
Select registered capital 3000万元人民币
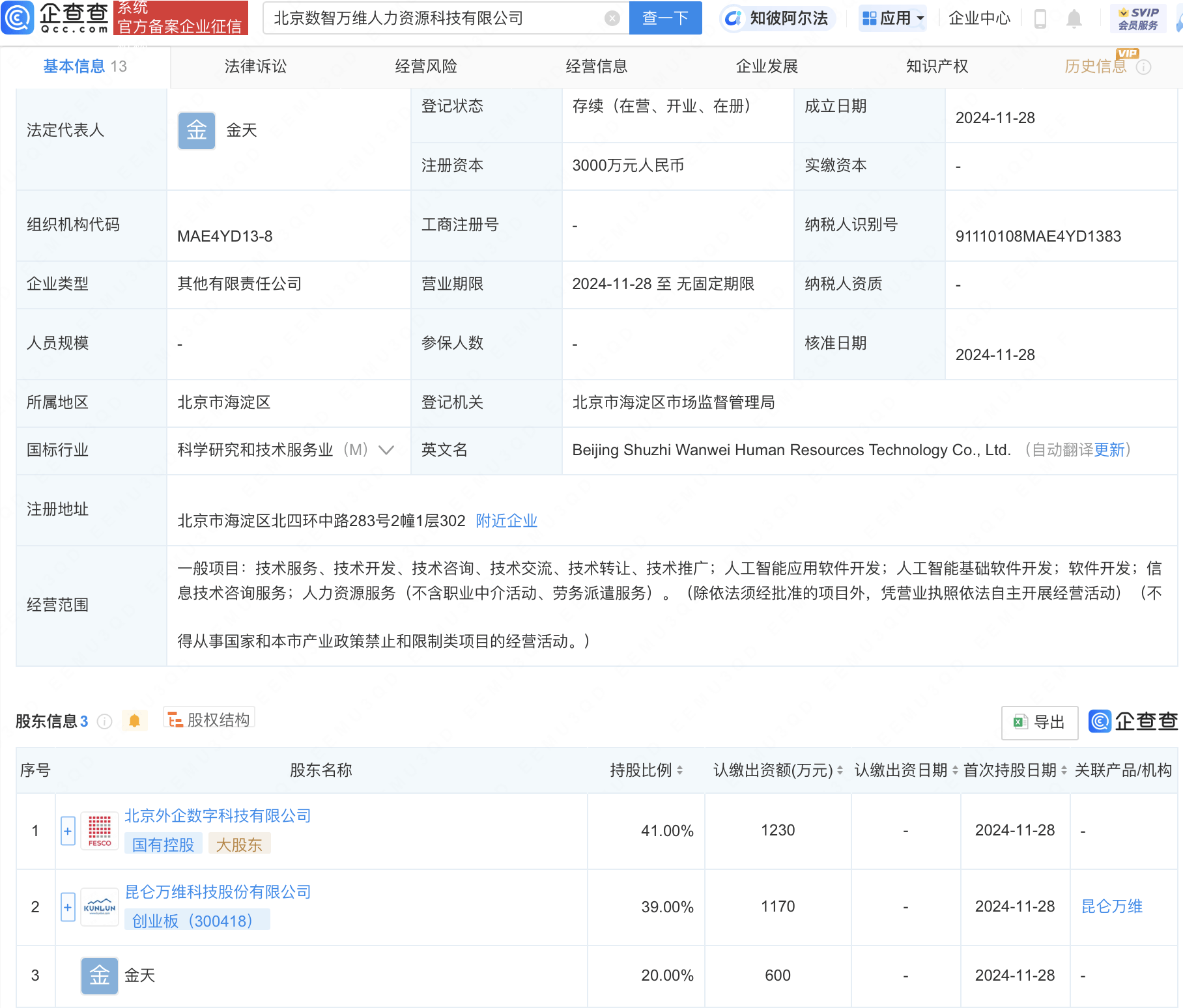[x=628, y=165]
